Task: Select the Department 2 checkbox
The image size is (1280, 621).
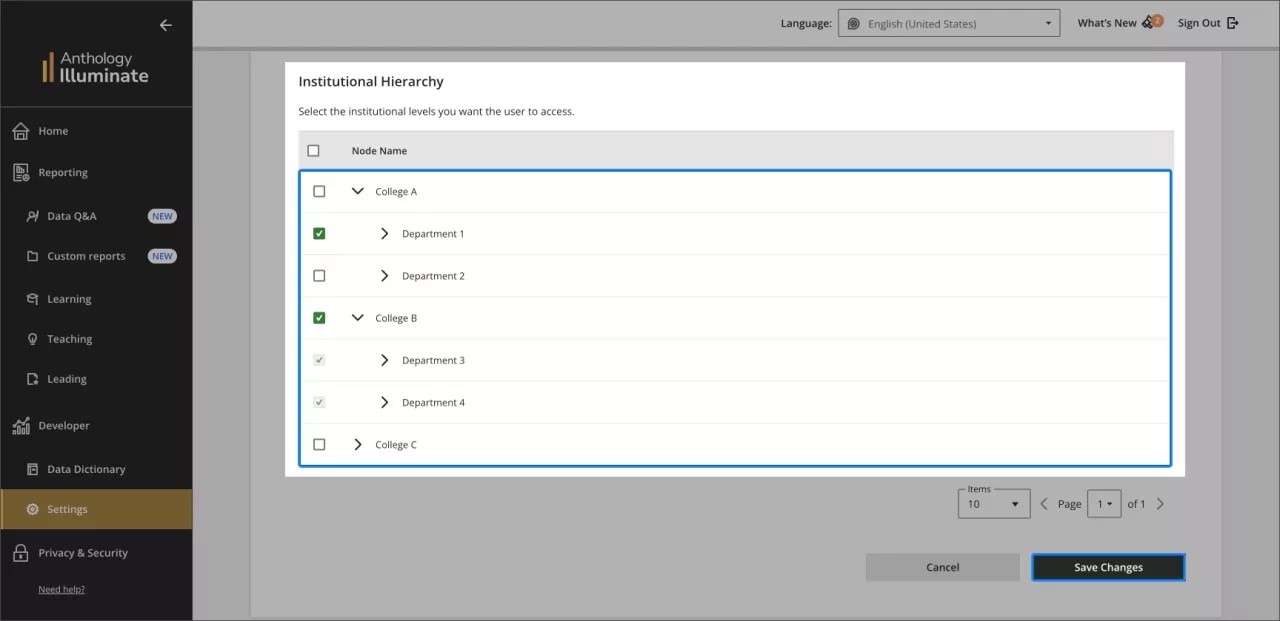Action: tap(319, 275)
